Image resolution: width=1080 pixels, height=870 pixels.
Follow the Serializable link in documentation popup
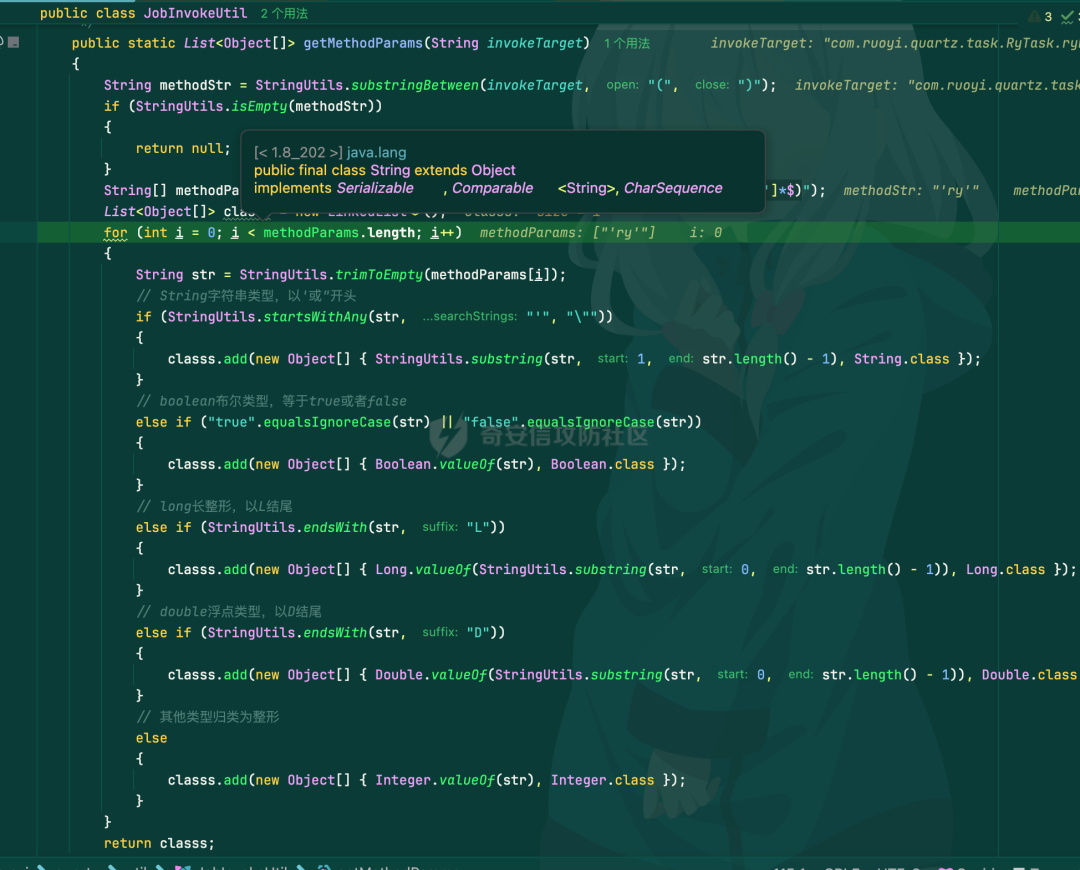(375, 188)
